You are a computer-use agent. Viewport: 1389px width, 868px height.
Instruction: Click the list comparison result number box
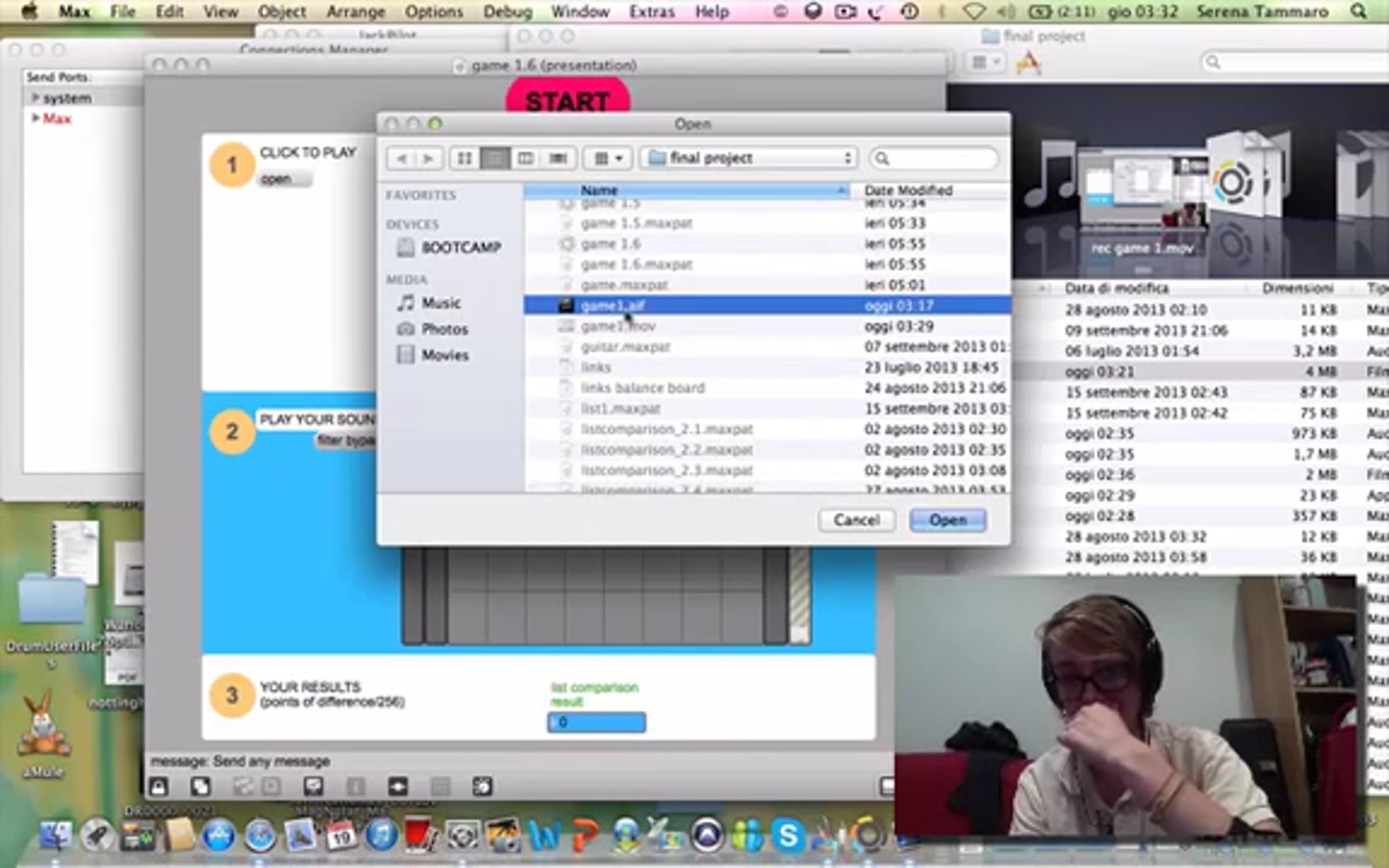596,722
